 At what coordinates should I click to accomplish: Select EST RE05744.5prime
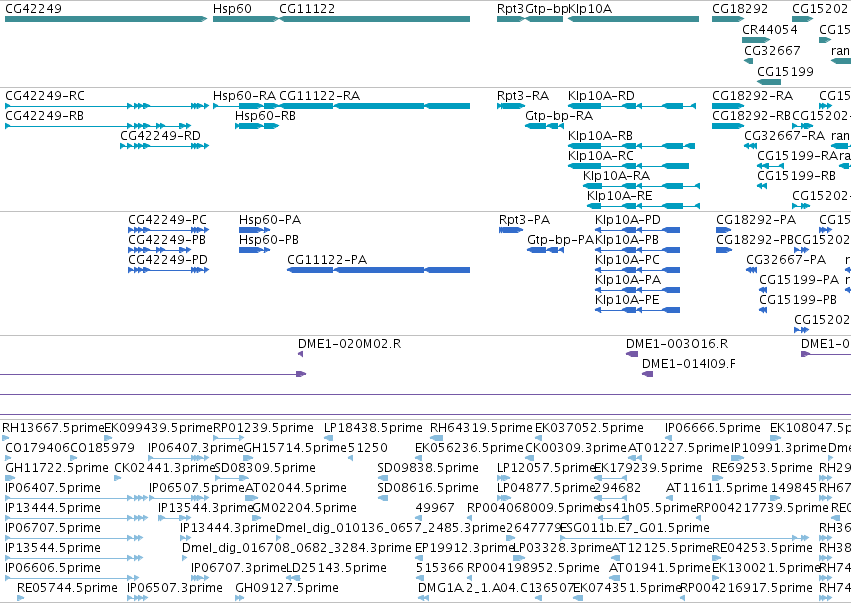pos(20,599)
